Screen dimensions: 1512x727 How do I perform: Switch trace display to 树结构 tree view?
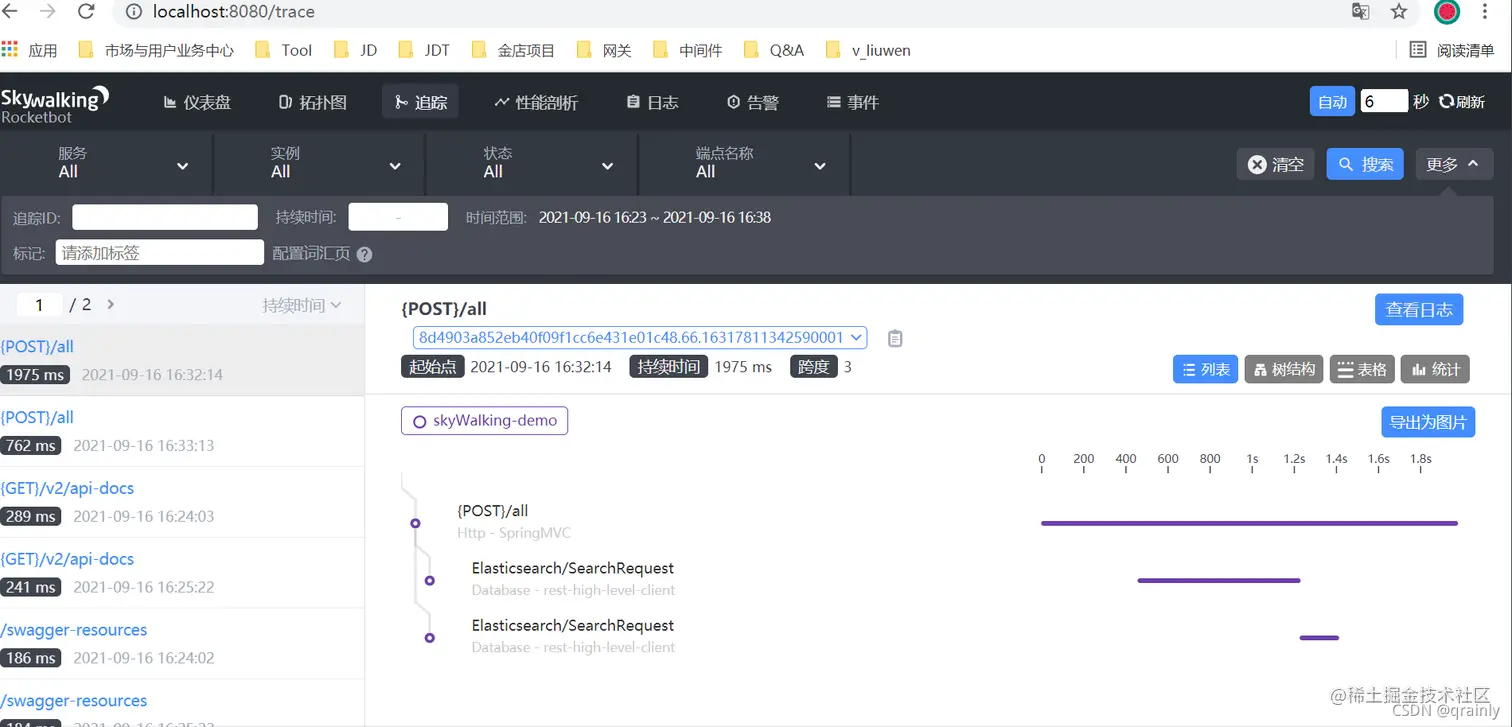pyautogui.click(x=1282, y=368)
